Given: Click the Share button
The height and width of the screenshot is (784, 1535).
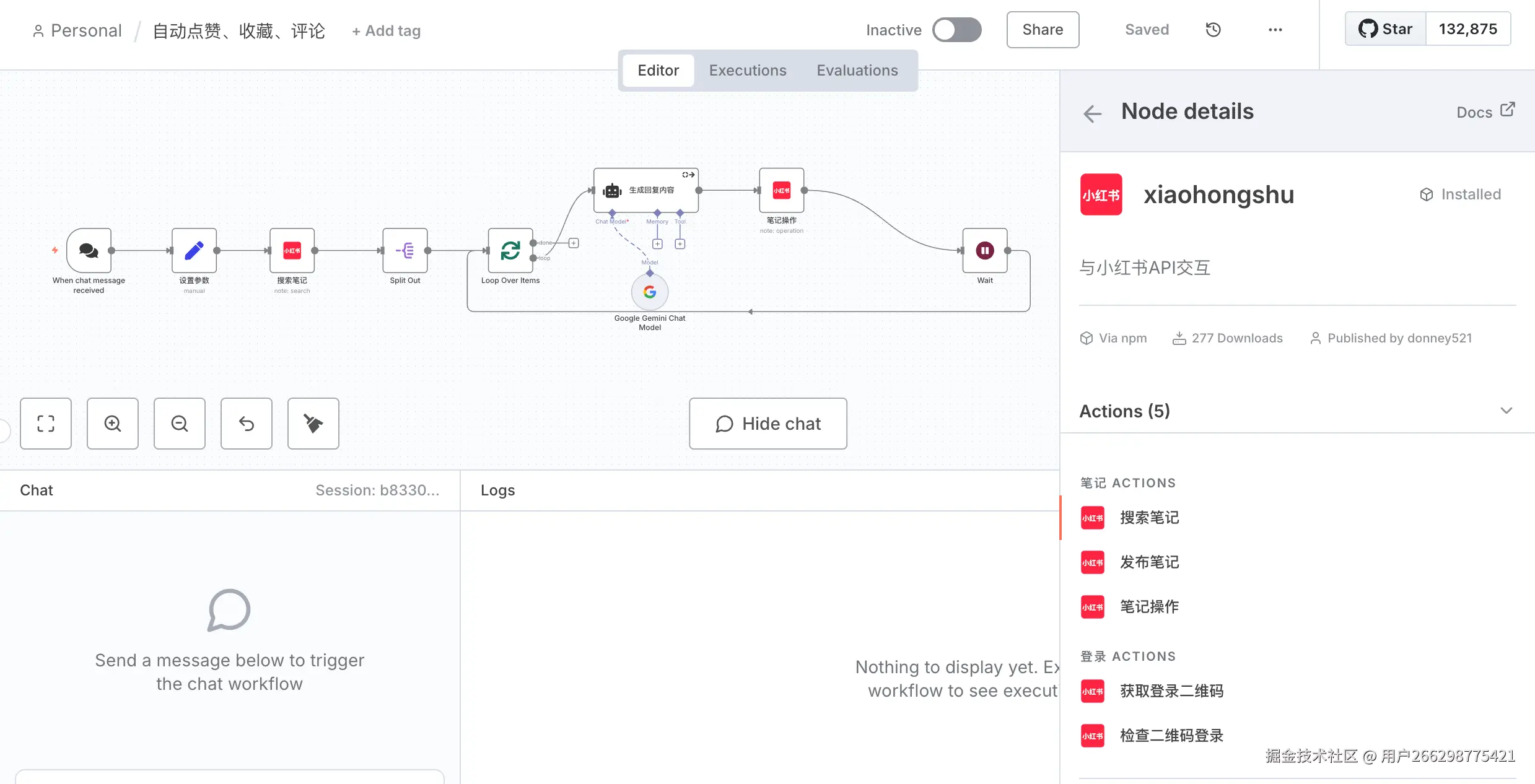Looking at the screenshot, I should (1043, 30).
